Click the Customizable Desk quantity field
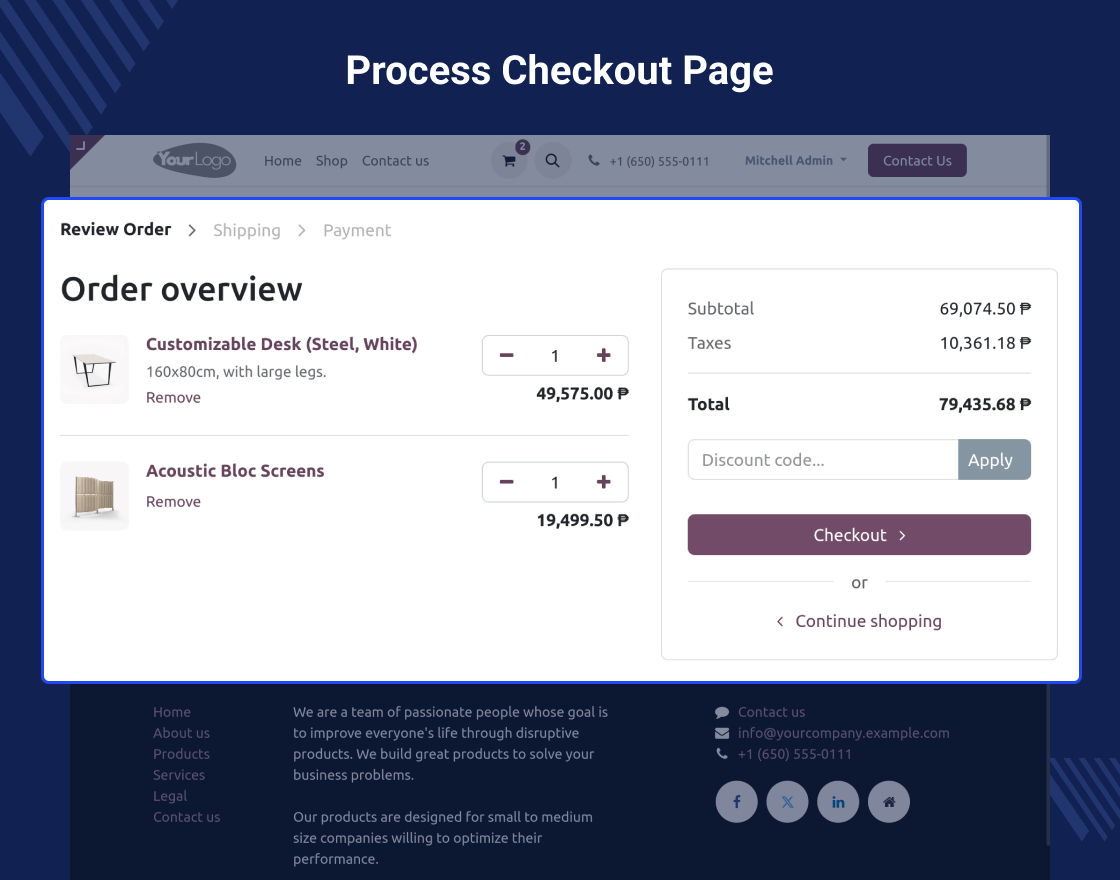The image size is (1120, 880). (555, 356)
